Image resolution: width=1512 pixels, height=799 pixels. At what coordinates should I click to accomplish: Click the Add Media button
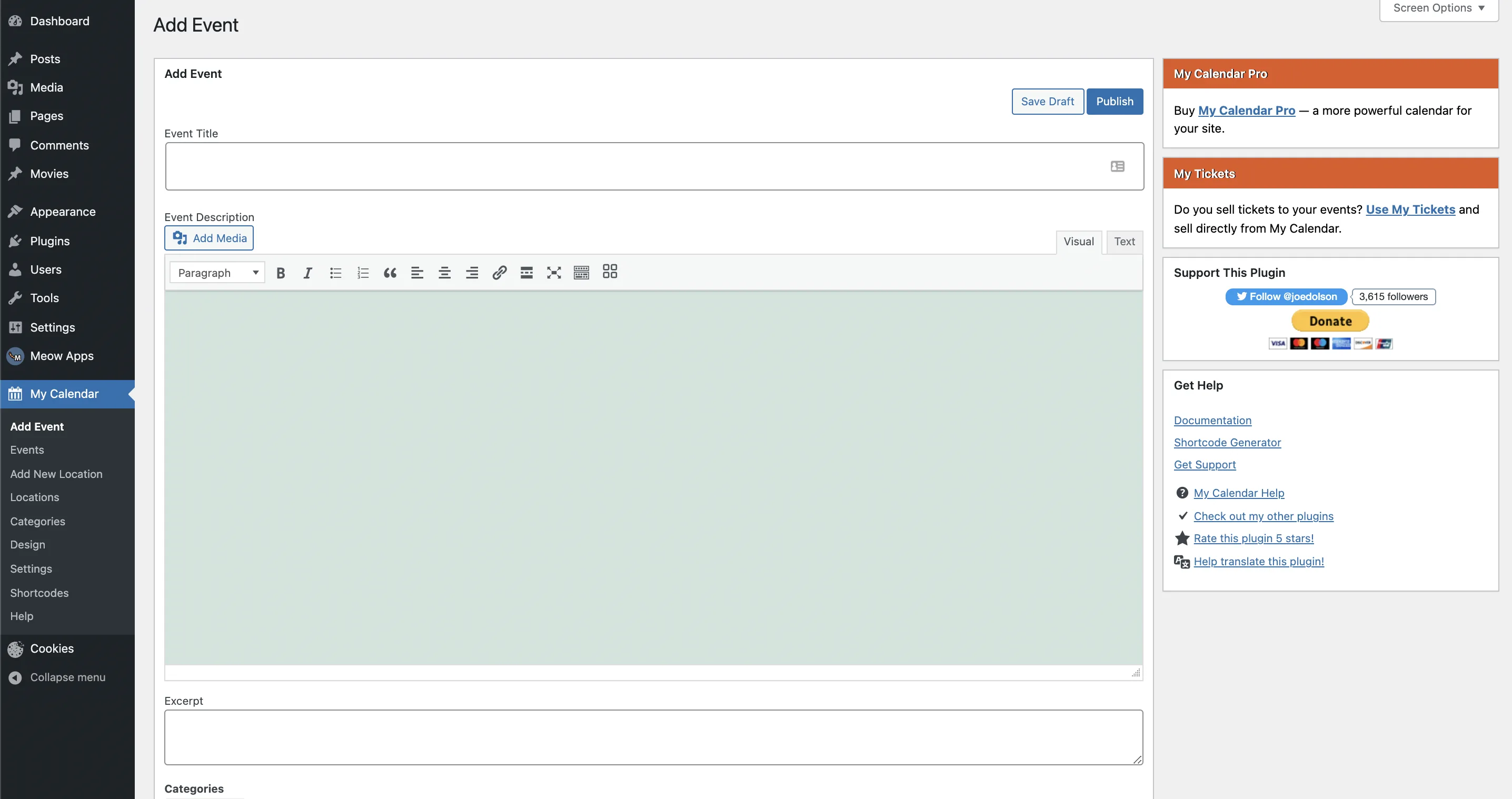(209, 238)
